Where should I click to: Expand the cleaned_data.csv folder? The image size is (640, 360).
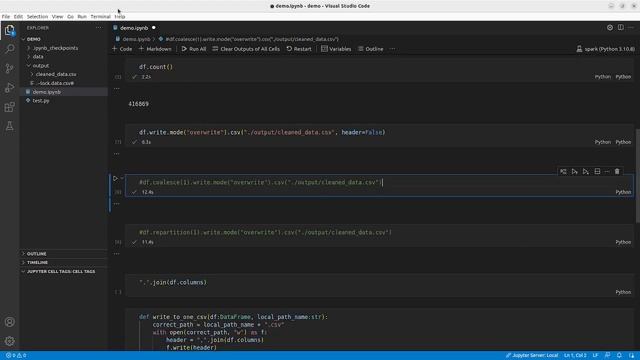coord(56,74)
